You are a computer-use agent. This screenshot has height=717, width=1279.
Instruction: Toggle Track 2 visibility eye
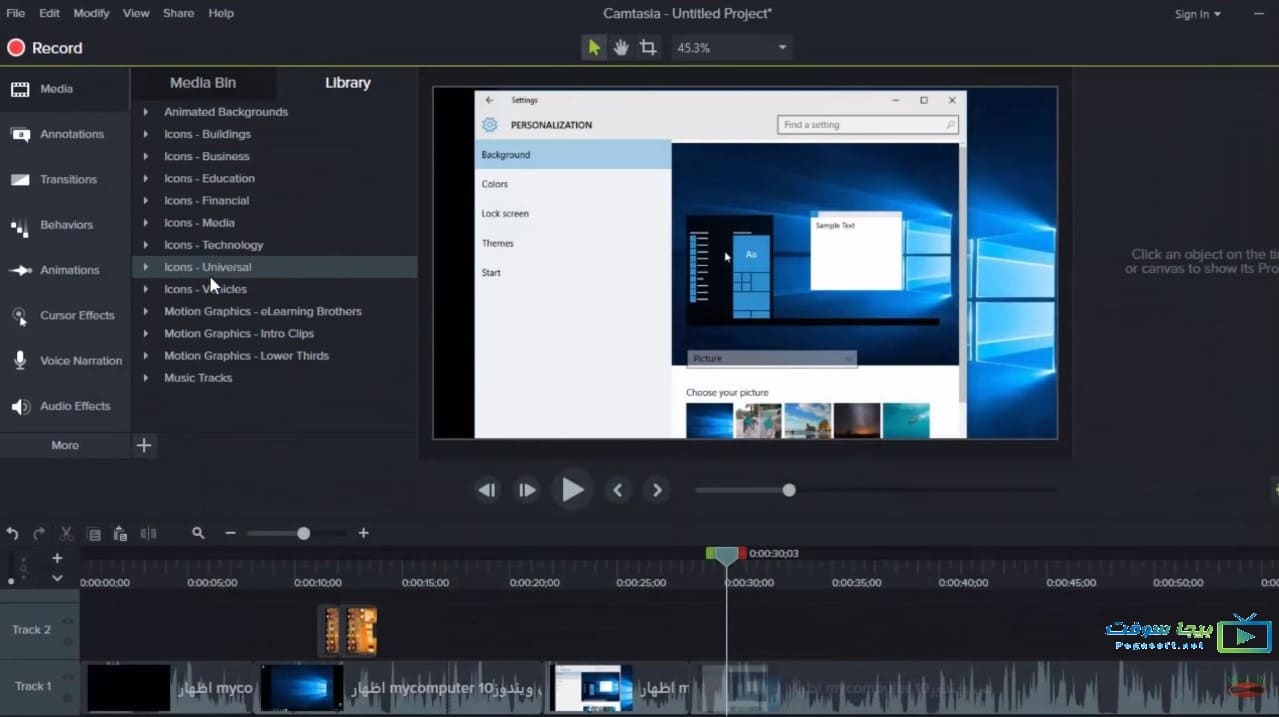tap(69, 621)
